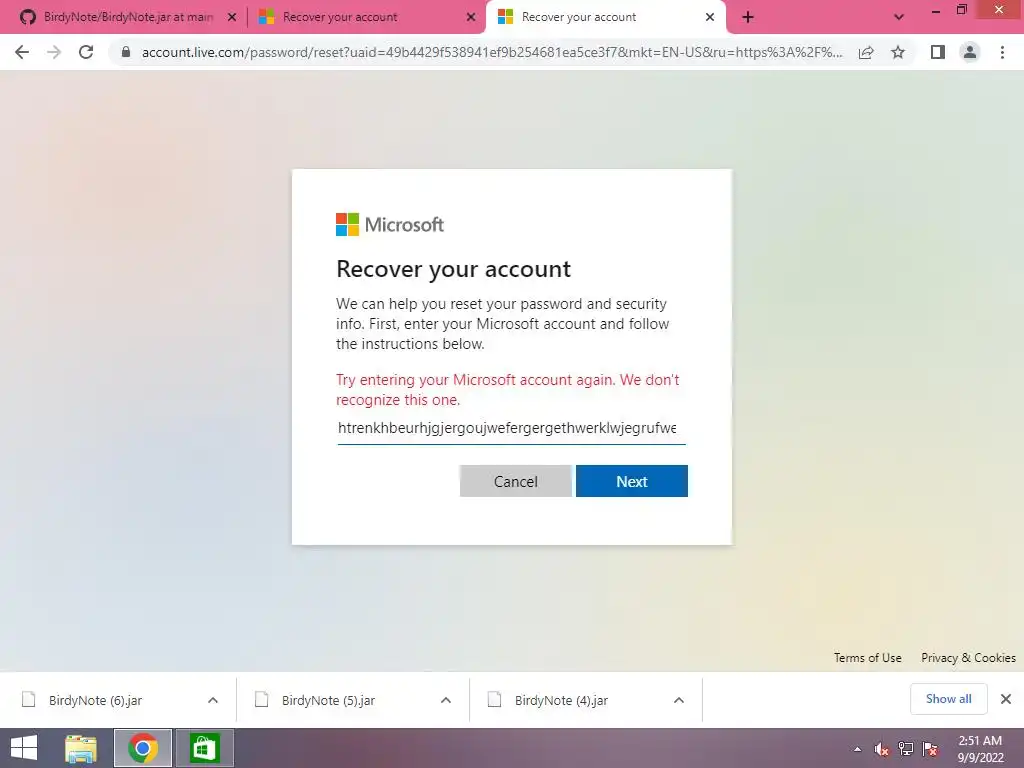The height and width of the screenshot is (768, 1024).
Task: Show all downloads
Action: click(x=948, y=699)
